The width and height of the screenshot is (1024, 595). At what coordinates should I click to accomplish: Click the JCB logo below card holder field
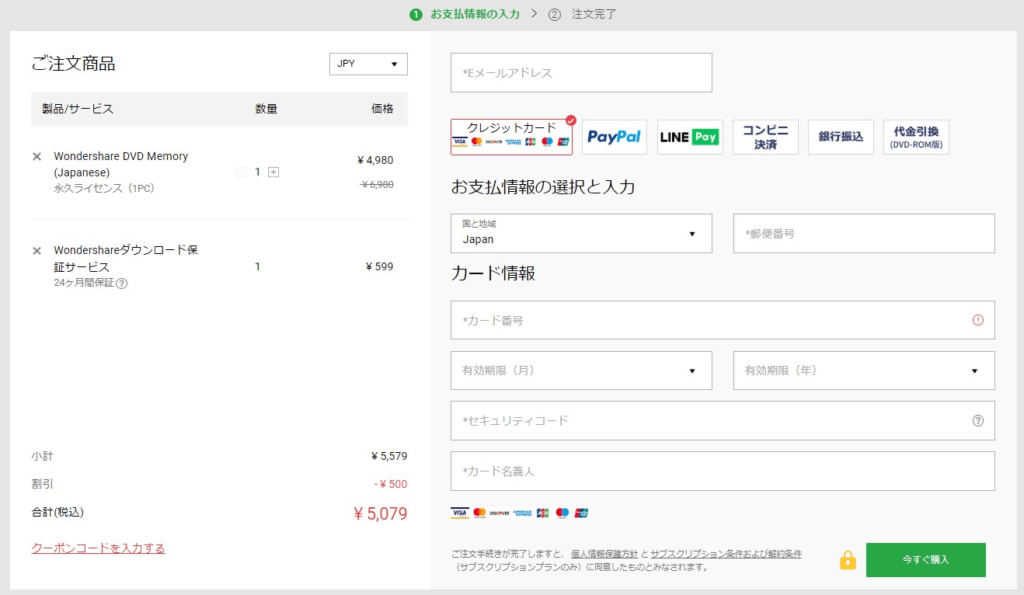543,513
